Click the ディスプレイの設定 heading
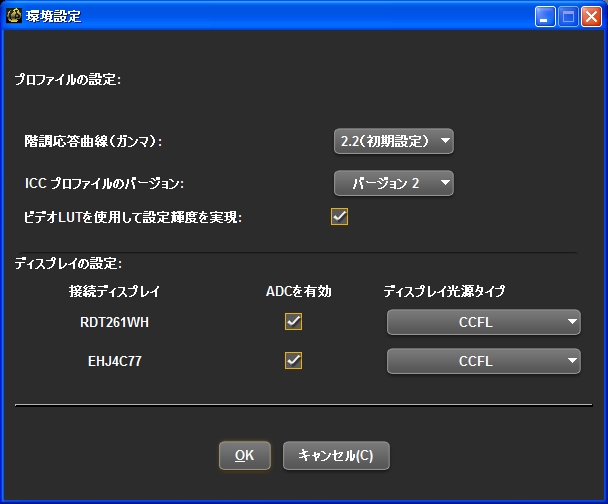 click(68, 264)
